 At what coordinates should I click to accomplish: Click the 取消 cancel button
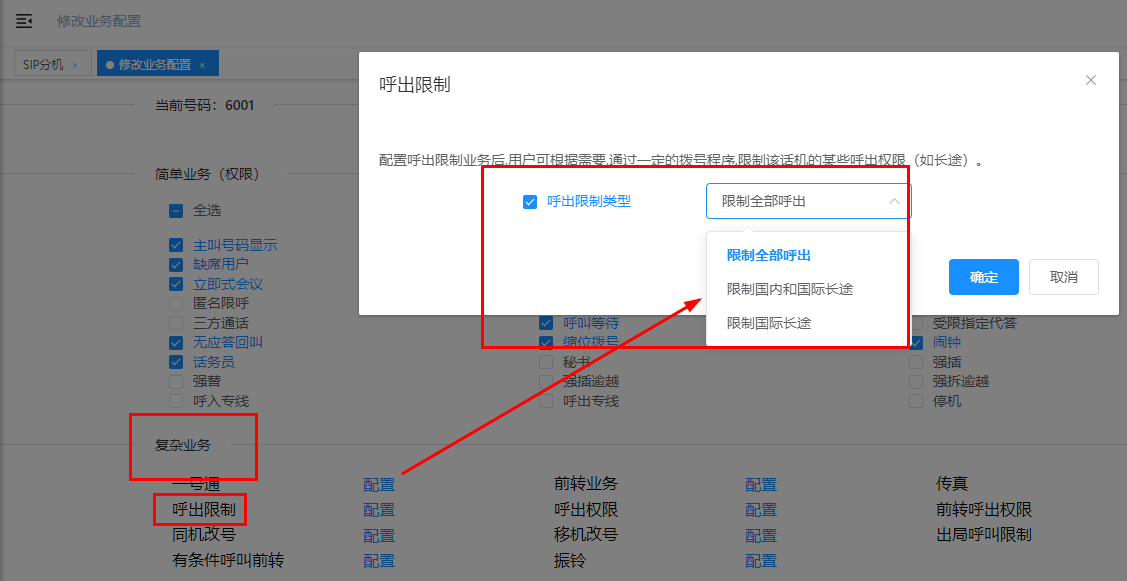1063,277
